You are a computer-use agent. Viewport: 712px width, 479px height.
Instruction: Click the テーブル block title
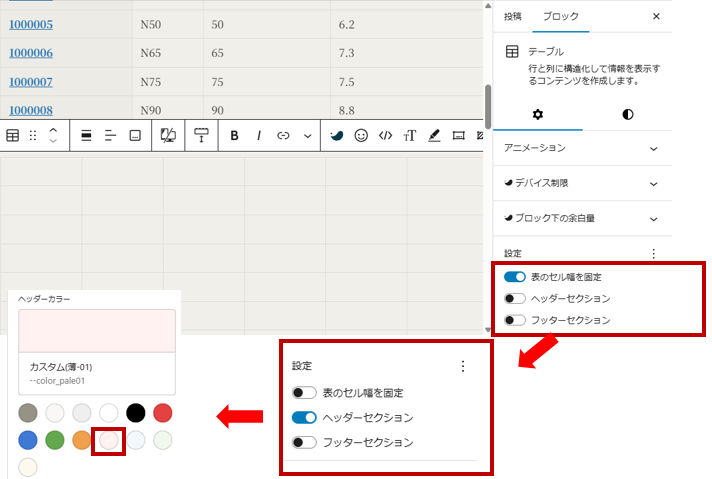click(546, 52)
